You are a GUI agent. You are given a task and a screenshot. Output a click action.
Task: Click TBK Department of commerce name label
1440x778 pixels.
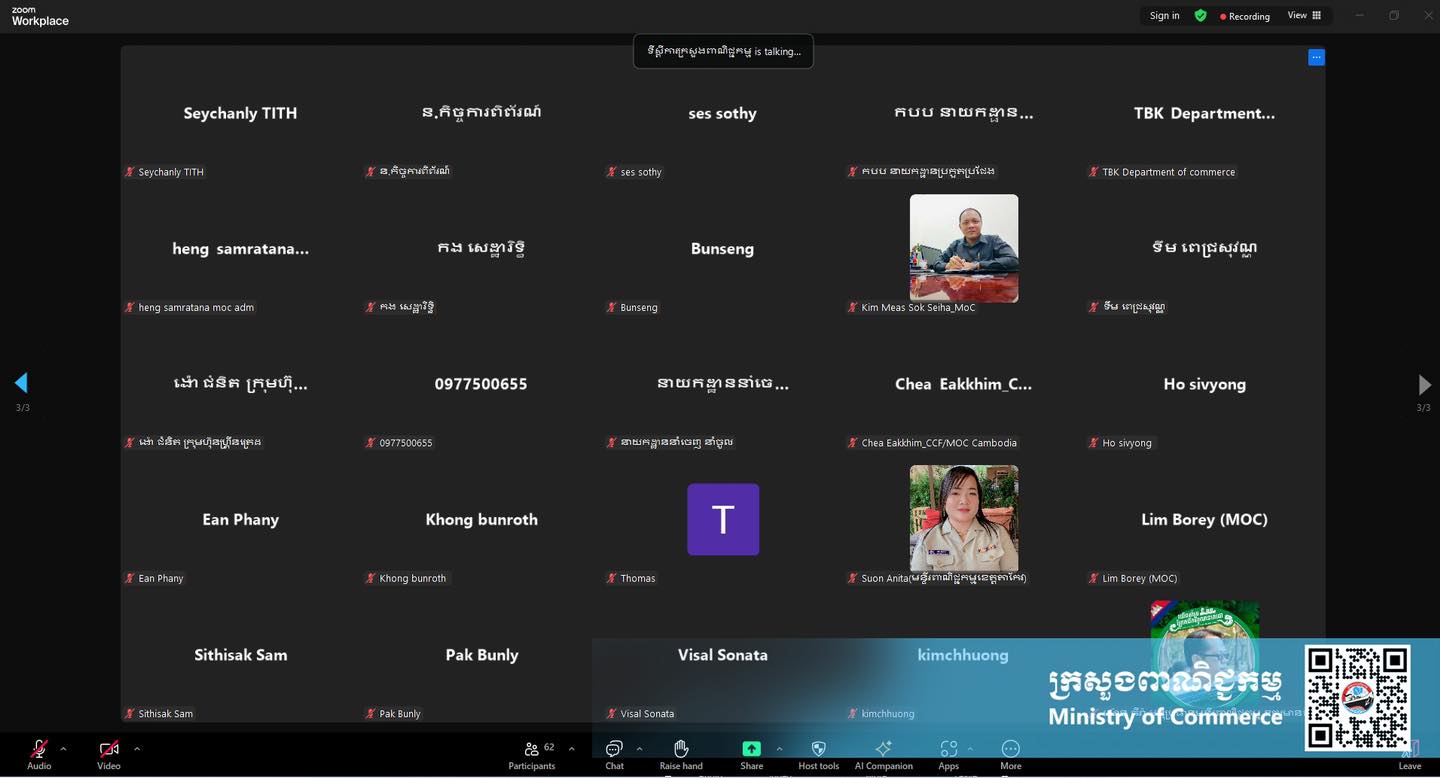[1168, 172]
